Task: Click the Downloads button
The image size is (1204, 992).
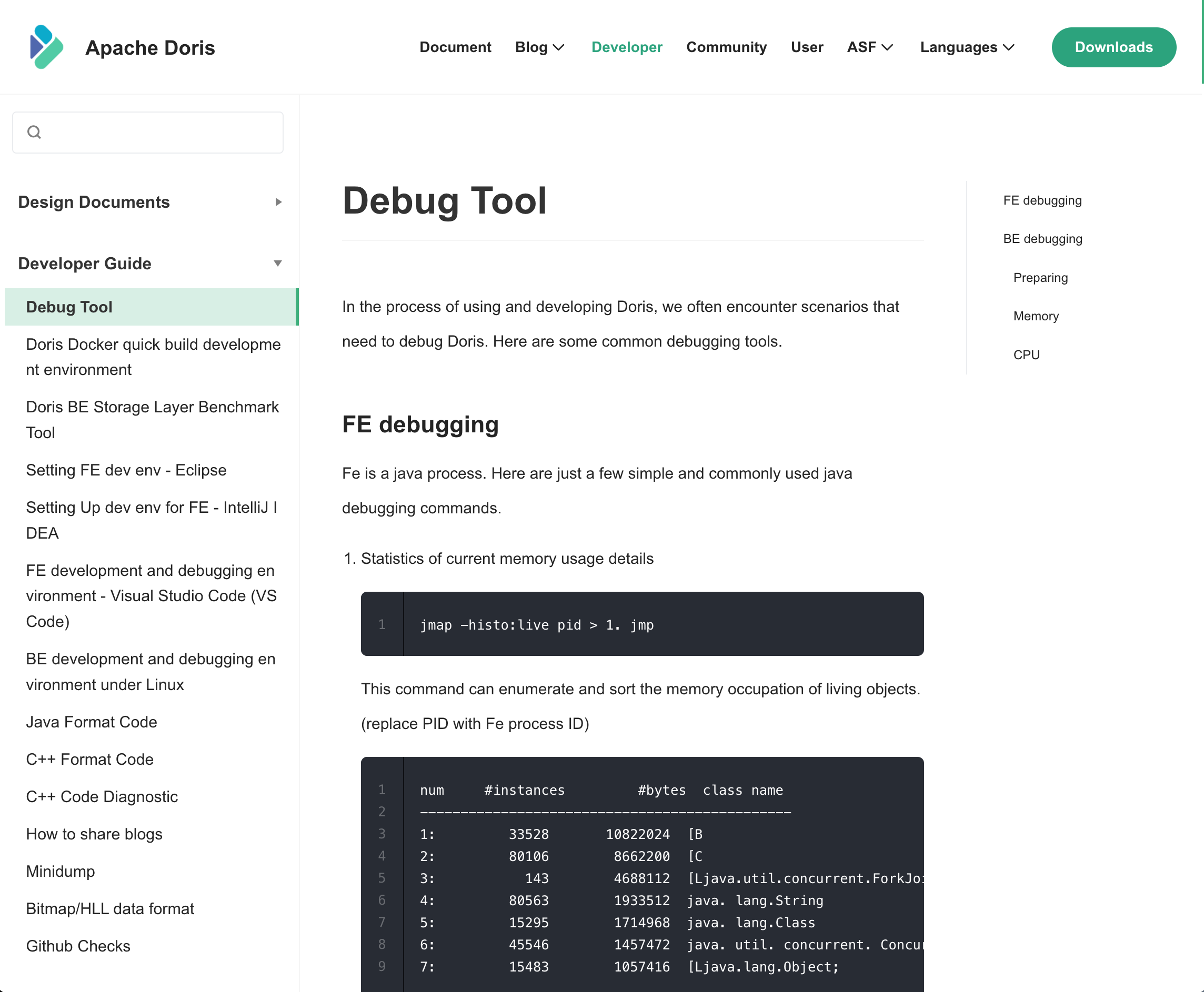Action: pos(1113,47)
